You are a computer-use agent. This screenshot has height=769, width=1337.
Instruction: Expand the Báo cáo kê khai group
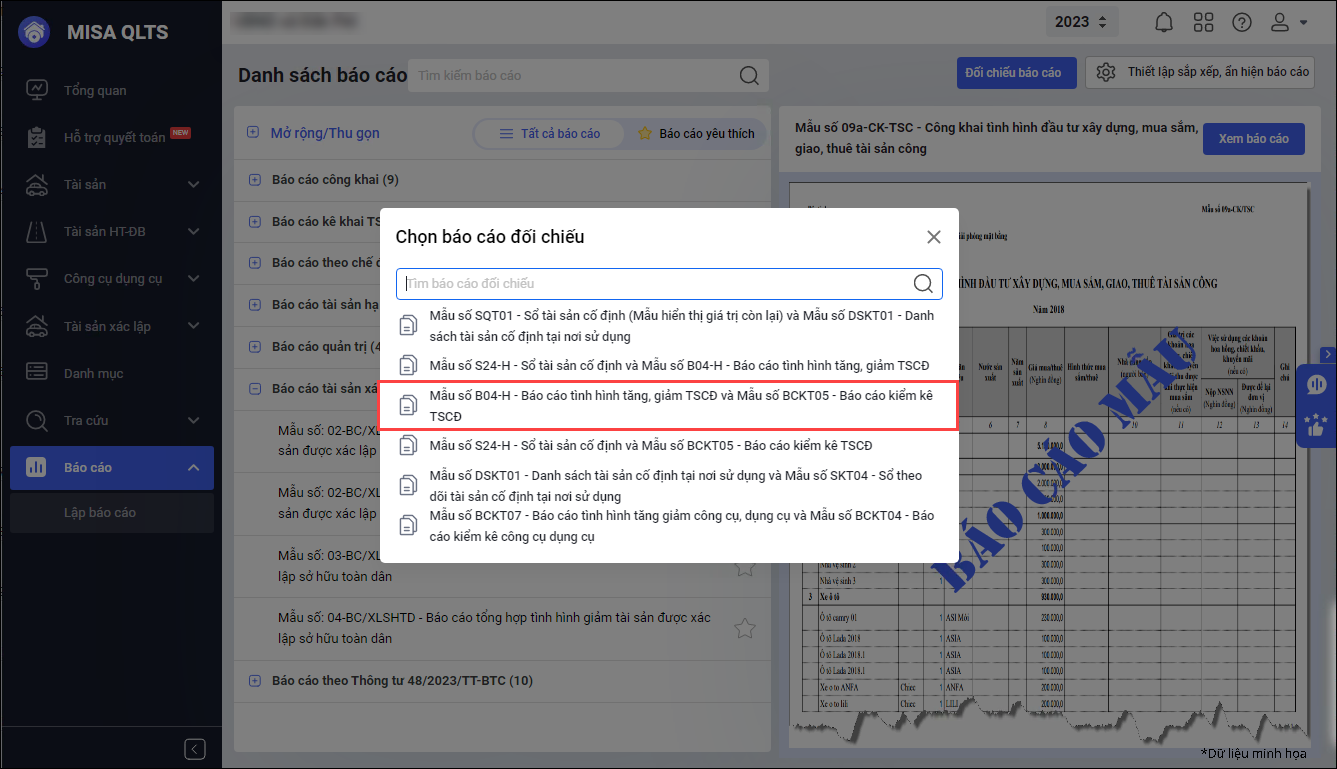254,222
